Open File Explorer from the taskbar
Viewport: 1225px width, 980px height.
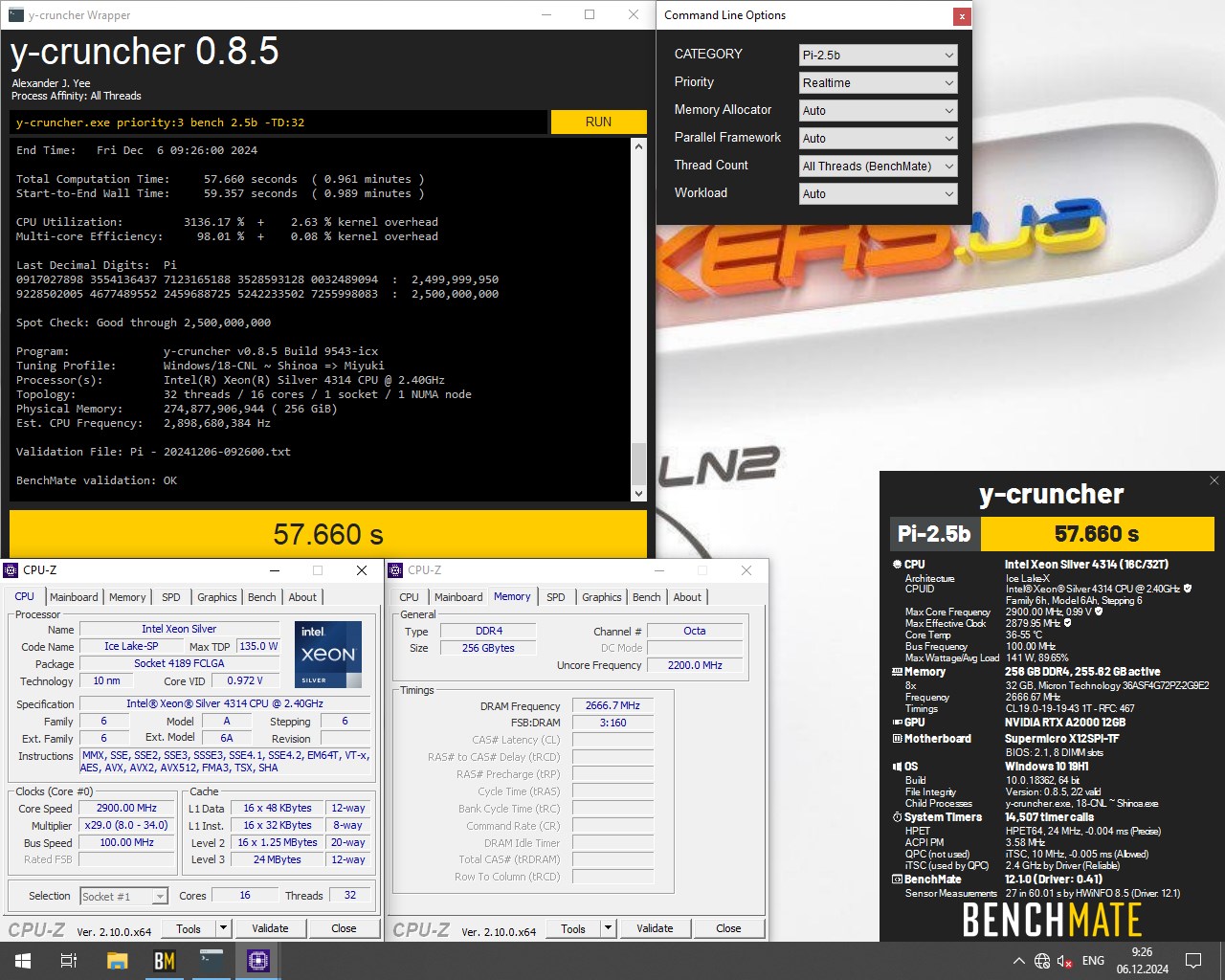click(117, 961)
